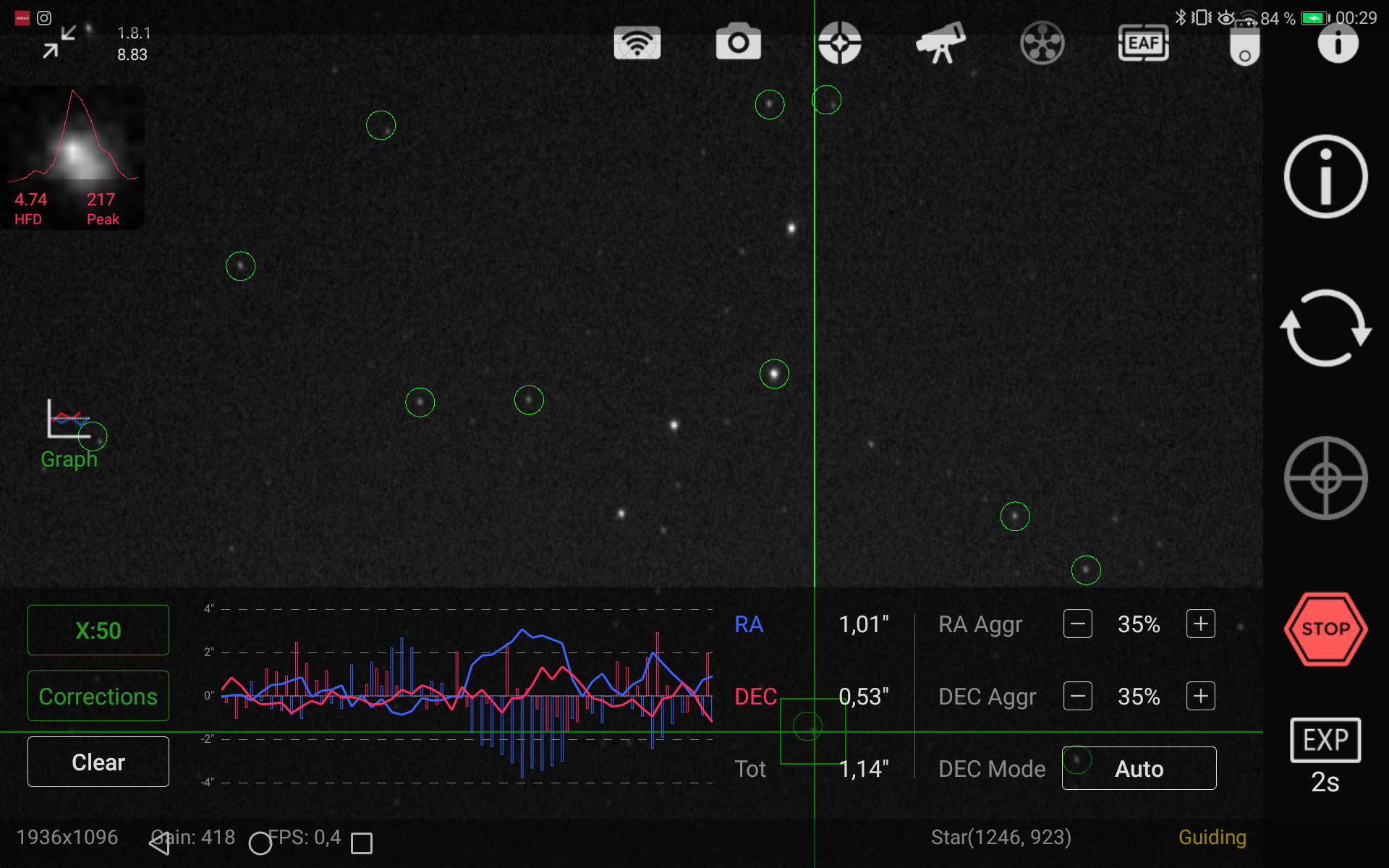Tap the small info icon at top right
The width and height of the screenshot is (1389, 868).
[x=1338, y=43]
